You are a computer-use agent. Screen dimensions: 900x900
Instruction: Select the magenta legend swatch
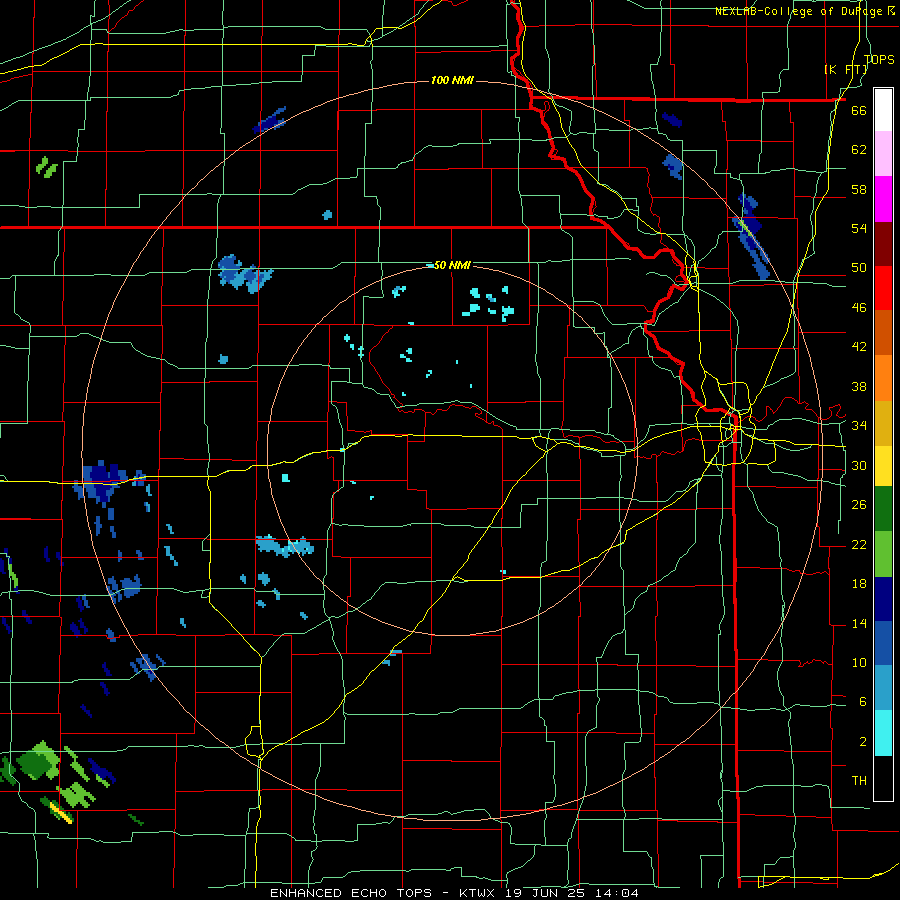click(883, 199)
